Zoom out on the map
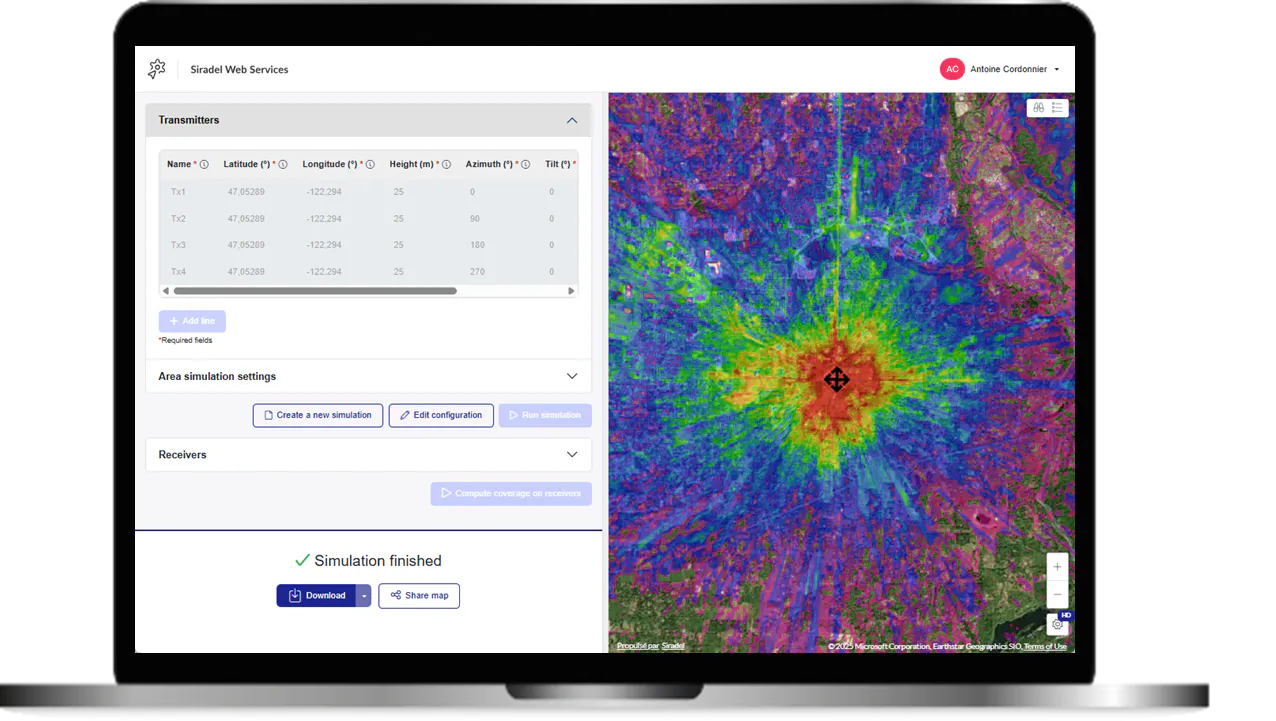 click(1057, 594)
